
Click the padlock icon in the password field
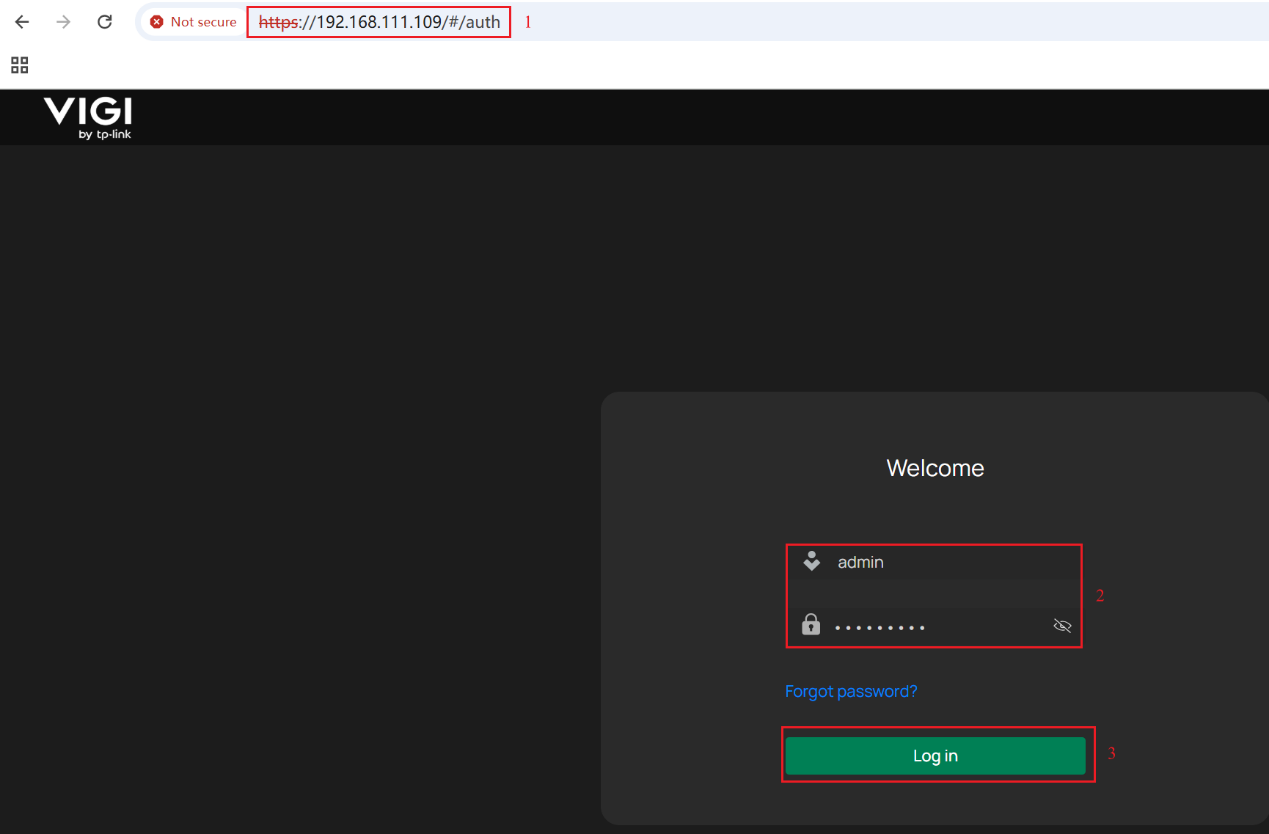(811, 625)
